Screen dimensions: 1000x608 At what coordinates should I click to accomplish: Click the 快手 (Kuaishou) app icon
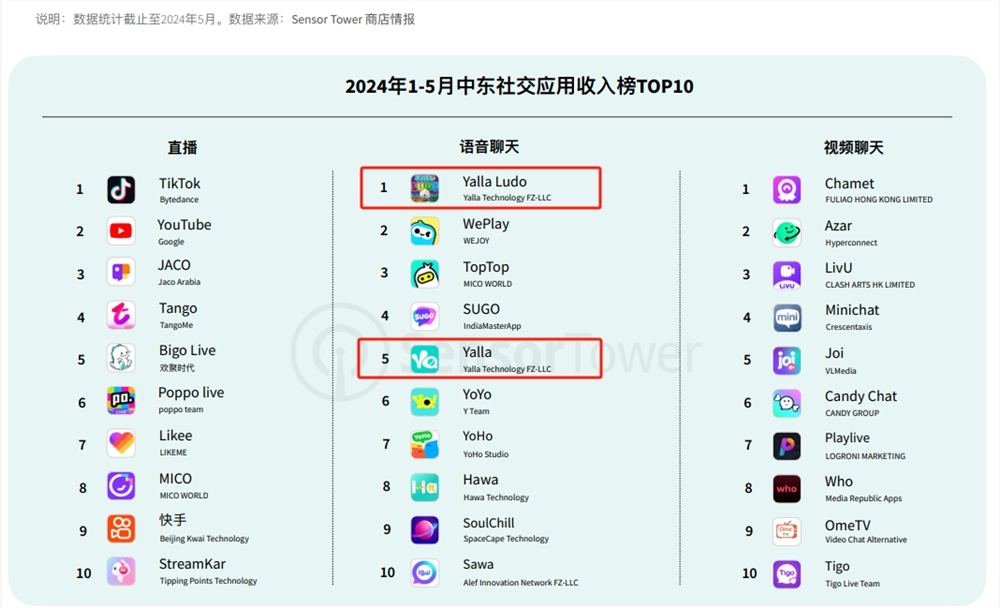(121, 530)
